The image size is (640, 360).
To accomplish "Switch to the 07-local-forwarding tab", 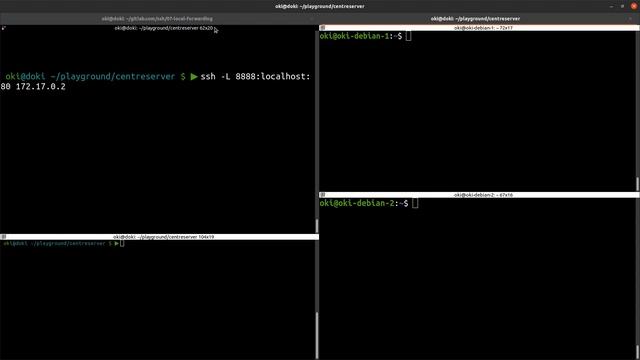I will (x=157, y=19).
